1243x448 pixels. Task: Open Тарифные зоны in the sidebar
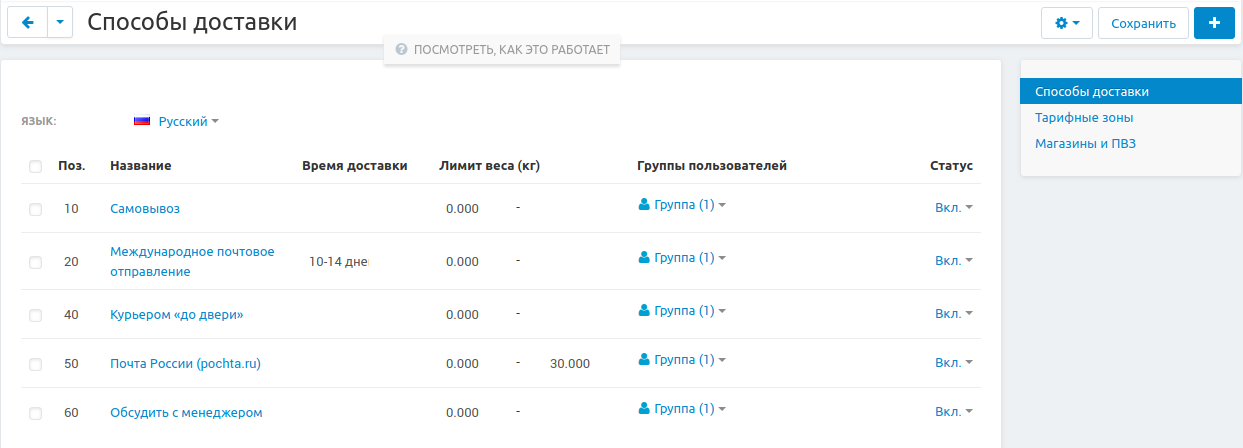pyautogui.click(x=1084, y=118)
